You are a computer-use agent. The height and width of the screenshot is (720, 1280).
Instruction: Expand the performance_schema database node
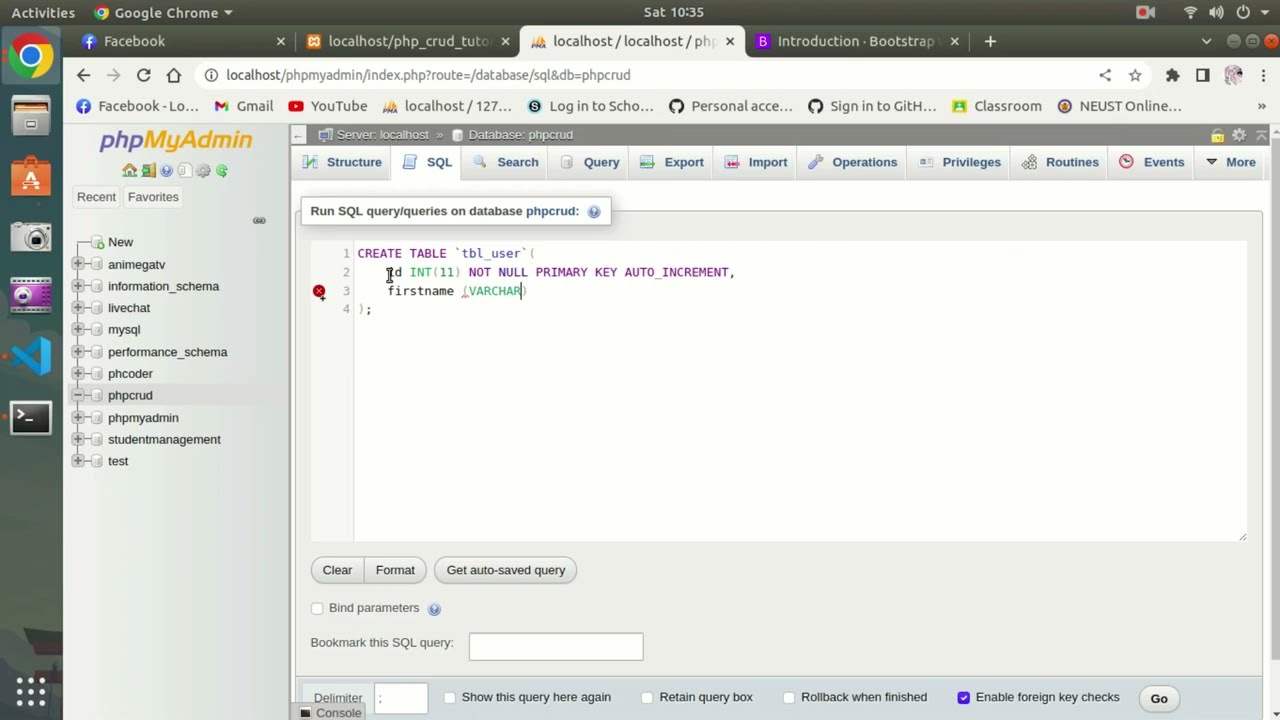pyautogui.click(x=78, y=352)
